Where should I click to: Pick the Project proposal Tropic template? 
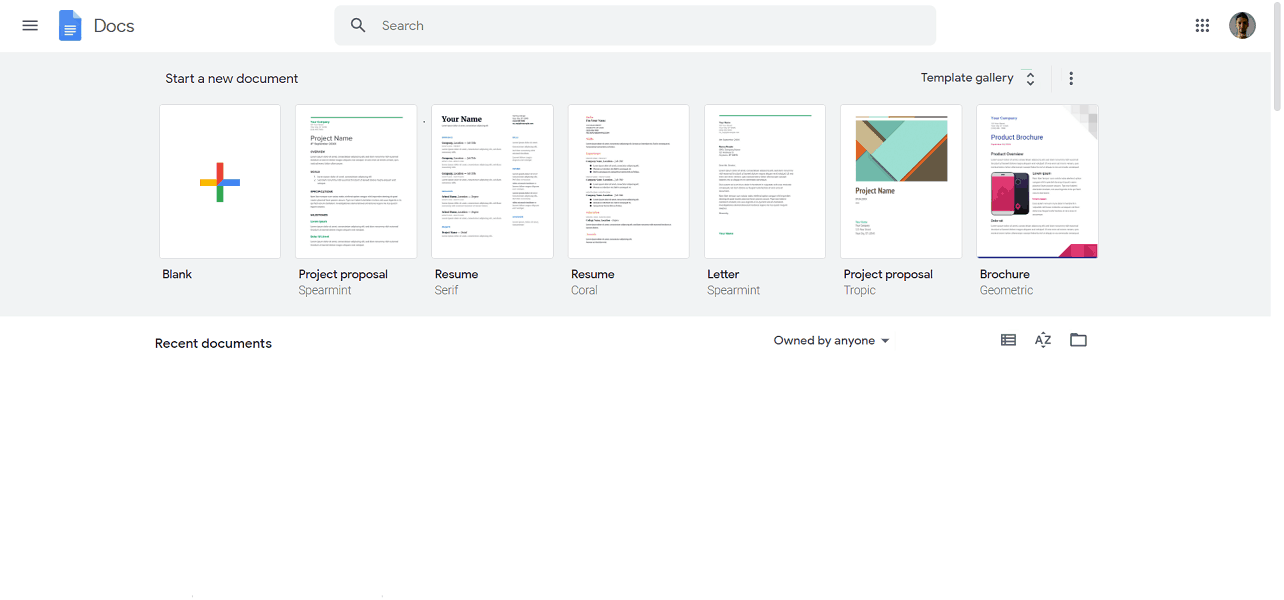pos(901,182)
